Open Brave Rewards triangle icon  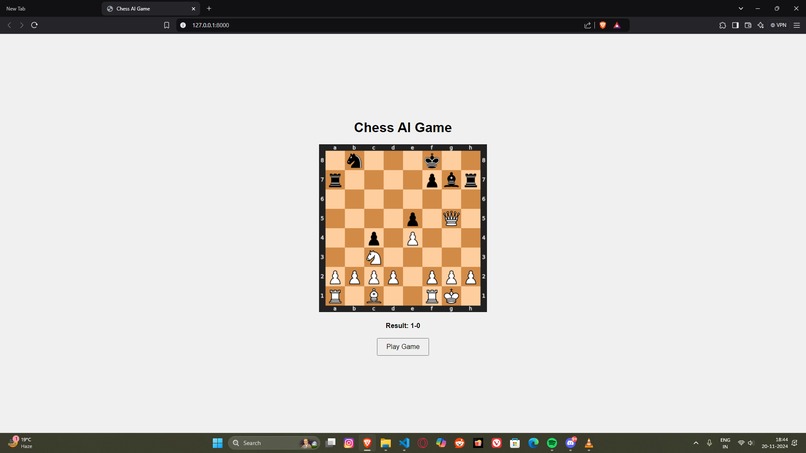pos(617,25)
